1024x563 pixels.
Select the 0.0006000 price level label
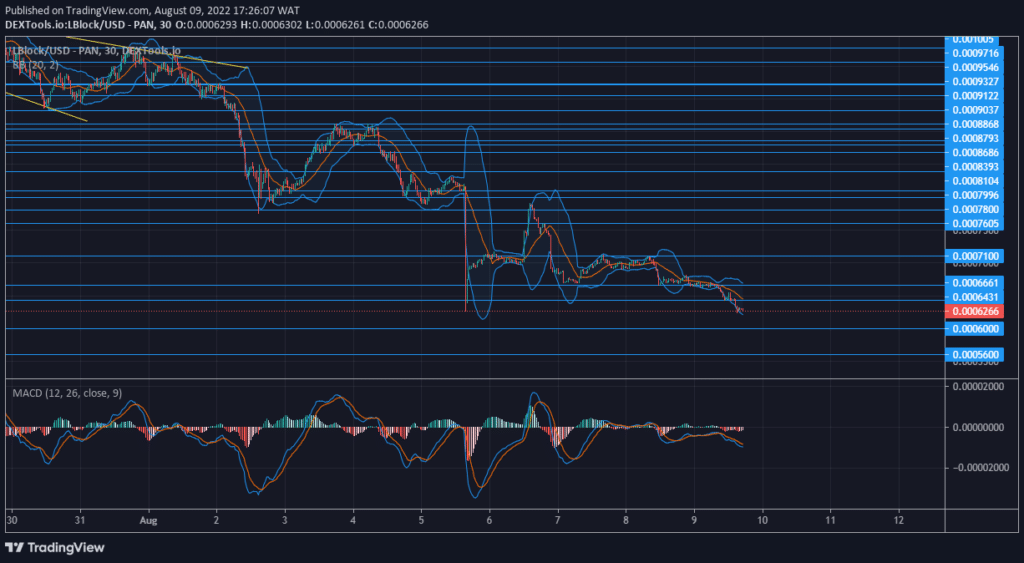(x=975, y=329)
